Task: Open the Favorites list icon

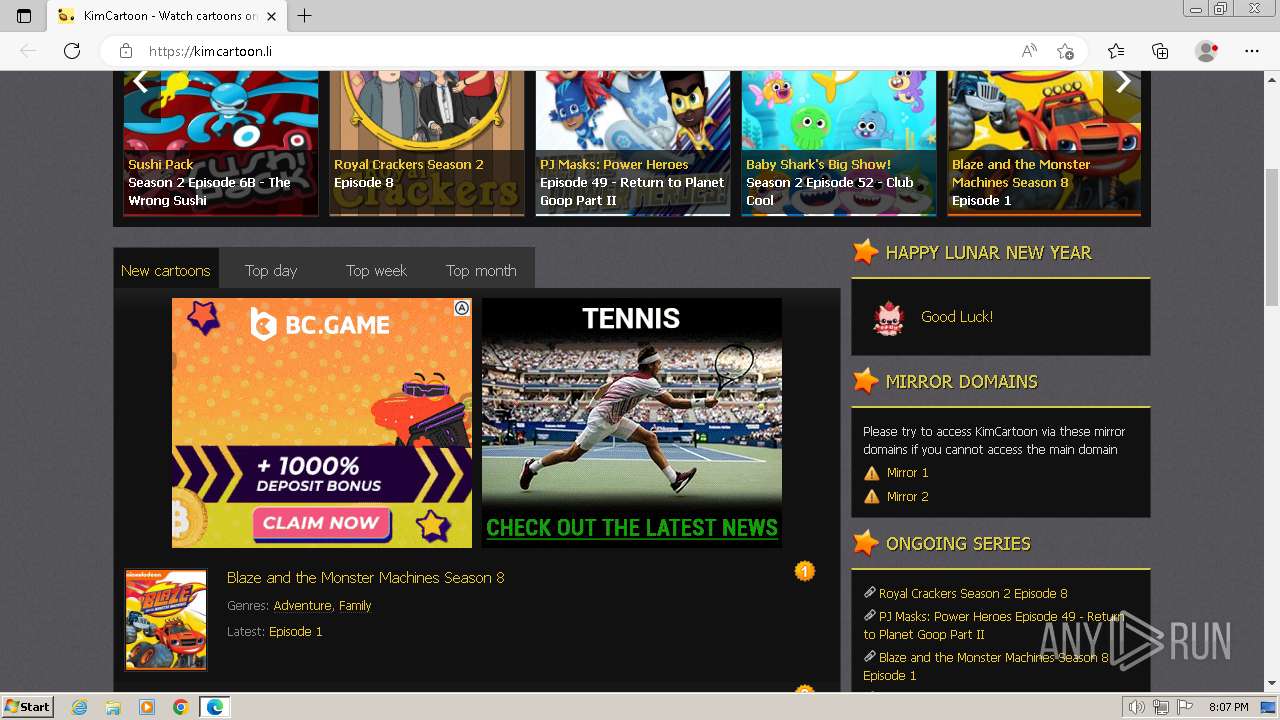Action: pyautogui.click(x=1116, y=51)
